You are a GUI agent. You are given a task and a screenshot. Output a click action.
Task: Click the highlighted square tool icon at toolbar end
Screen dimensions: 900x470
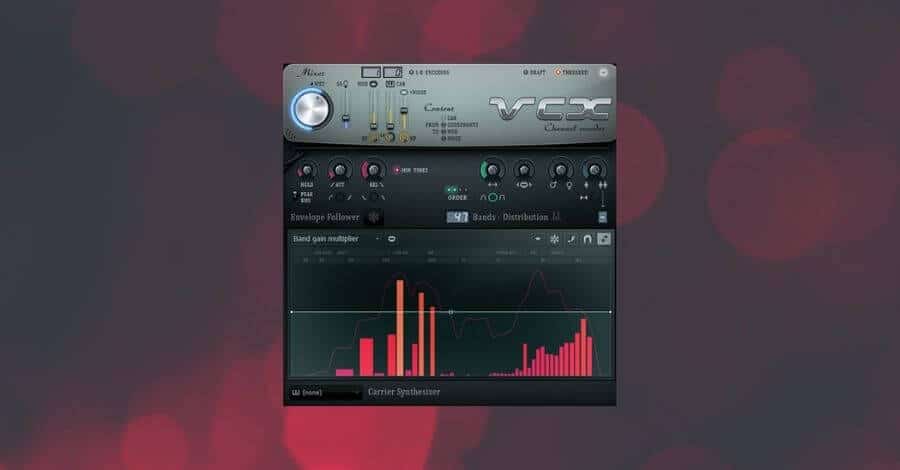pyautogui.click(x=603, y=239)
